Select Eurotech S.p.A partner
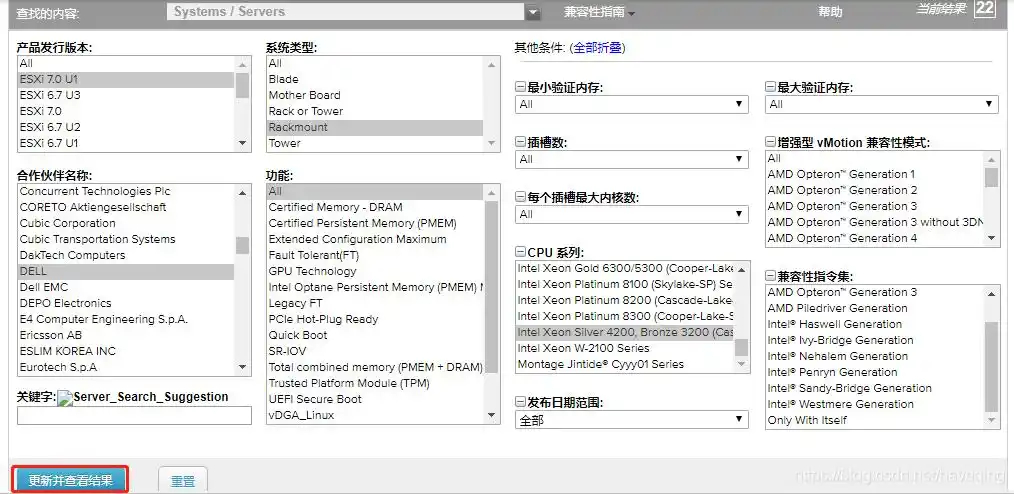Image resolution: width=1014 pixels, height=494 pixels. coord(125,367)
